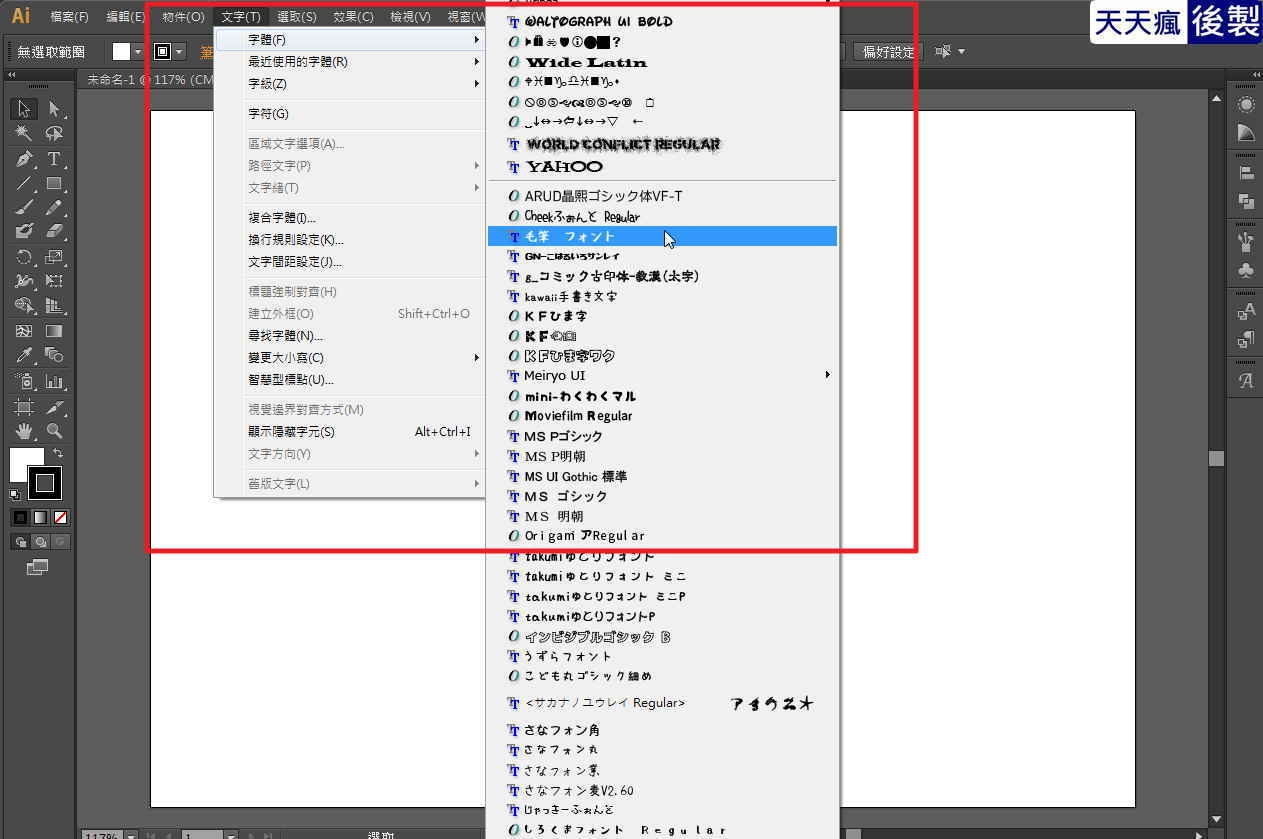Open control bar stroke color dropdown

180,51
